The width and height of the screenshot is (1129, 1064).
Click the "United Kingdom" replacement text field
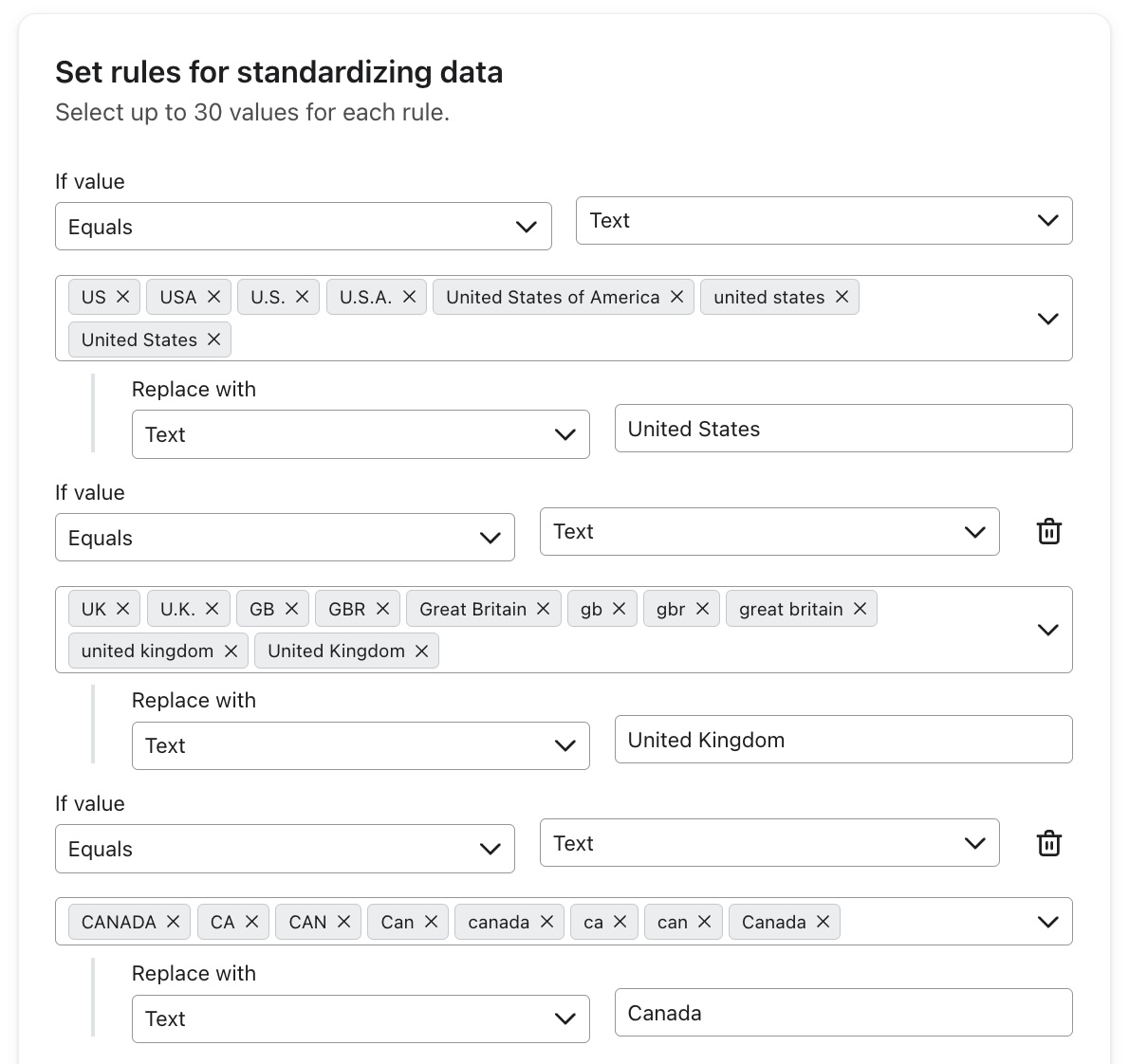click(x=842, y=740)
